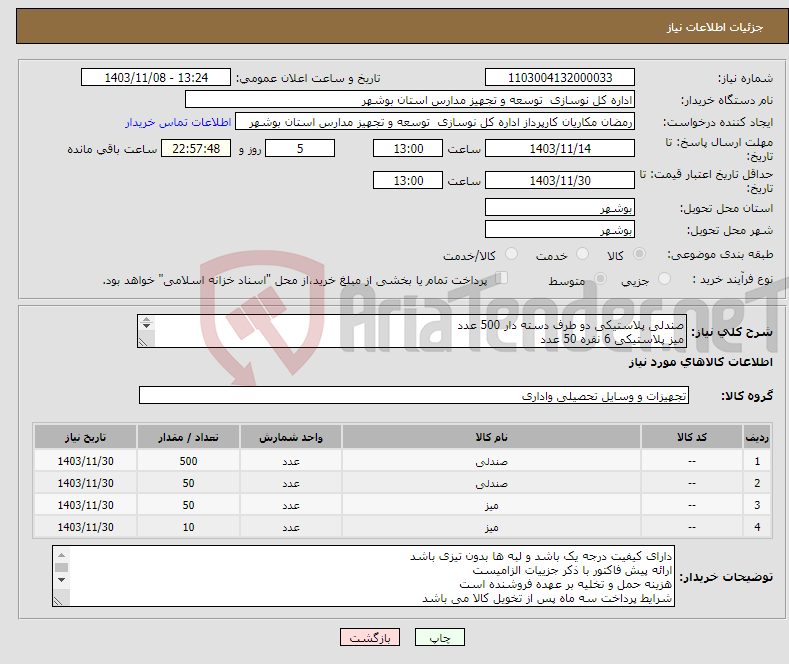
Task: Select the متوسط purchase type radio
Action: pyautogui.click(x=600, y=279)
